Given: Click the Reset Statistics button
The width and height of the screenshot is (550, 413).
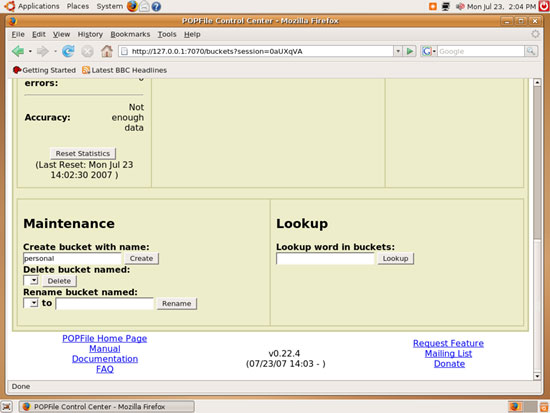Looking at the screenshot, I should (x=83, y=153).
